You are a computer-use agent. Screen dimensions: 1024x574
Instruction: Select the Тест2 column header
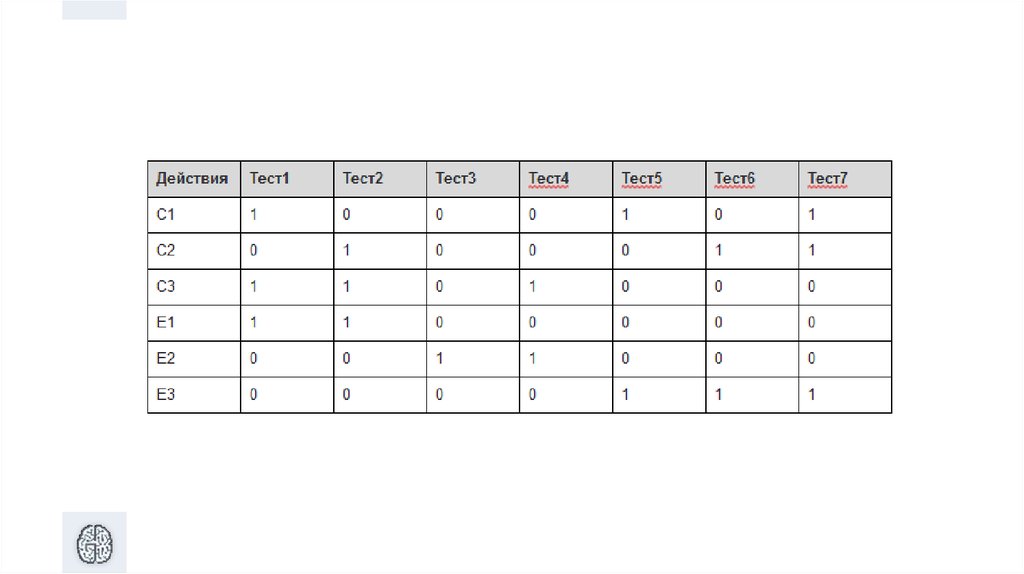(362, 179)
